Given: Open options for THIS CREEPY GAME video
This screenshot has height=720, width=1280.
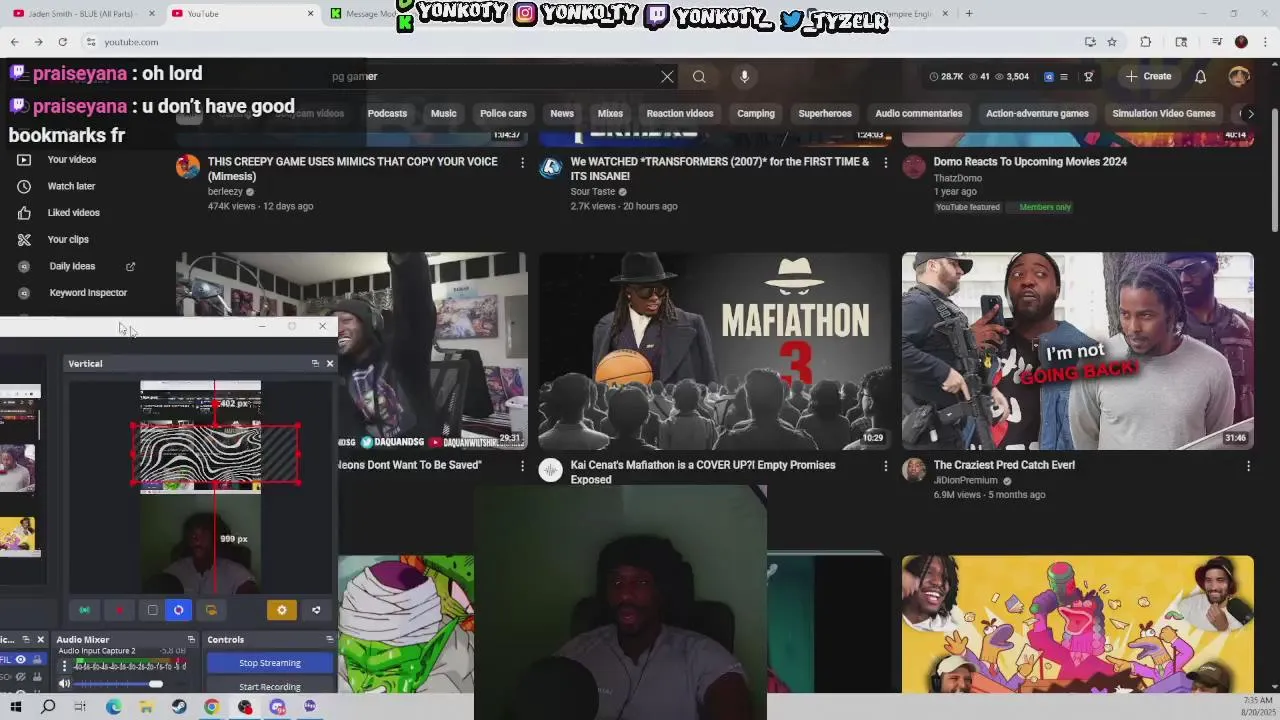Looking at the screenshot, I should point(522,163).
